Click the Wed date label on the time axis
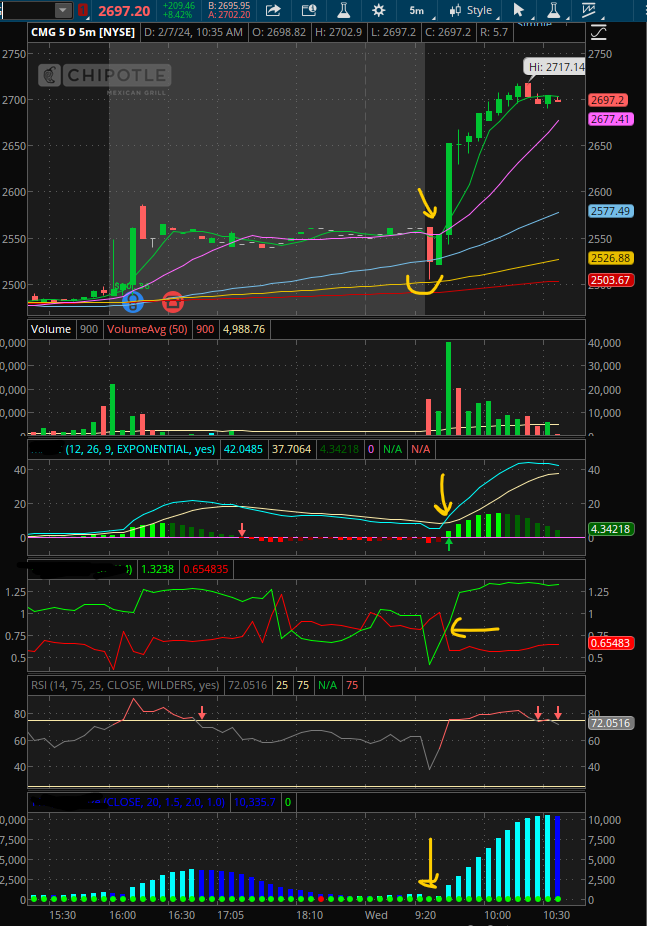The image size is (647, 926). (376, 915)
